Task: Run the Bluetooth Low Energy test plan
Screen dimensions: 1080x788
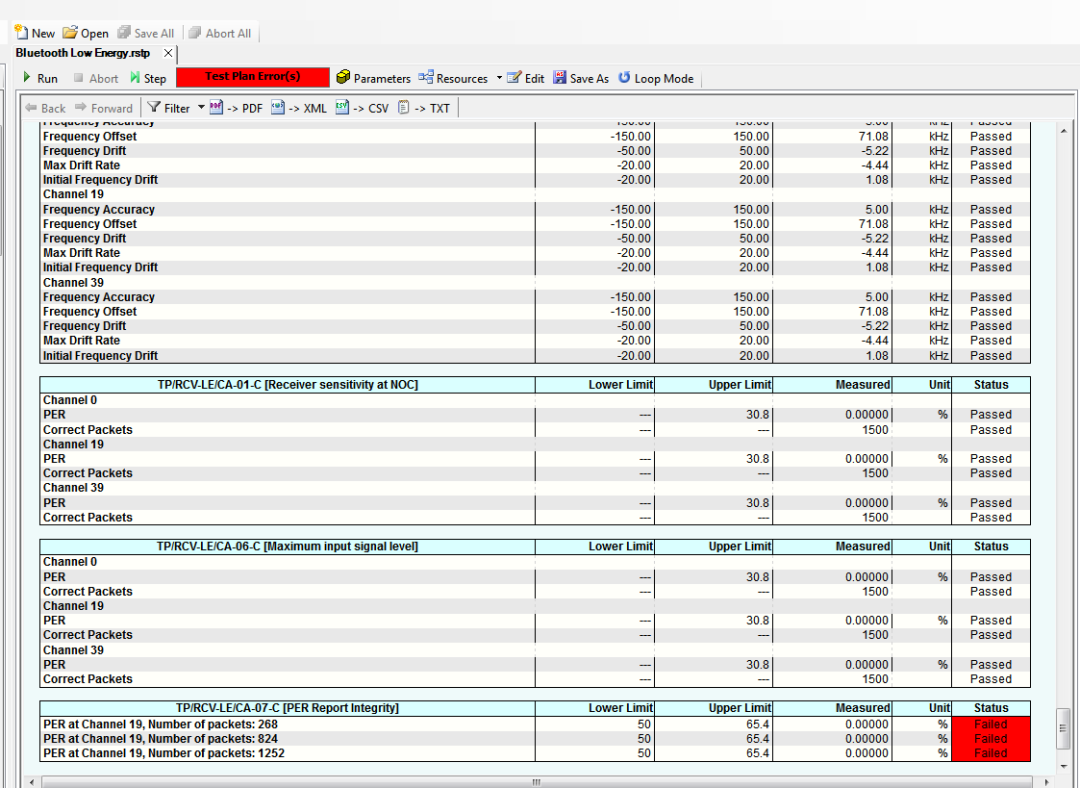Action: tap(40, 78)
